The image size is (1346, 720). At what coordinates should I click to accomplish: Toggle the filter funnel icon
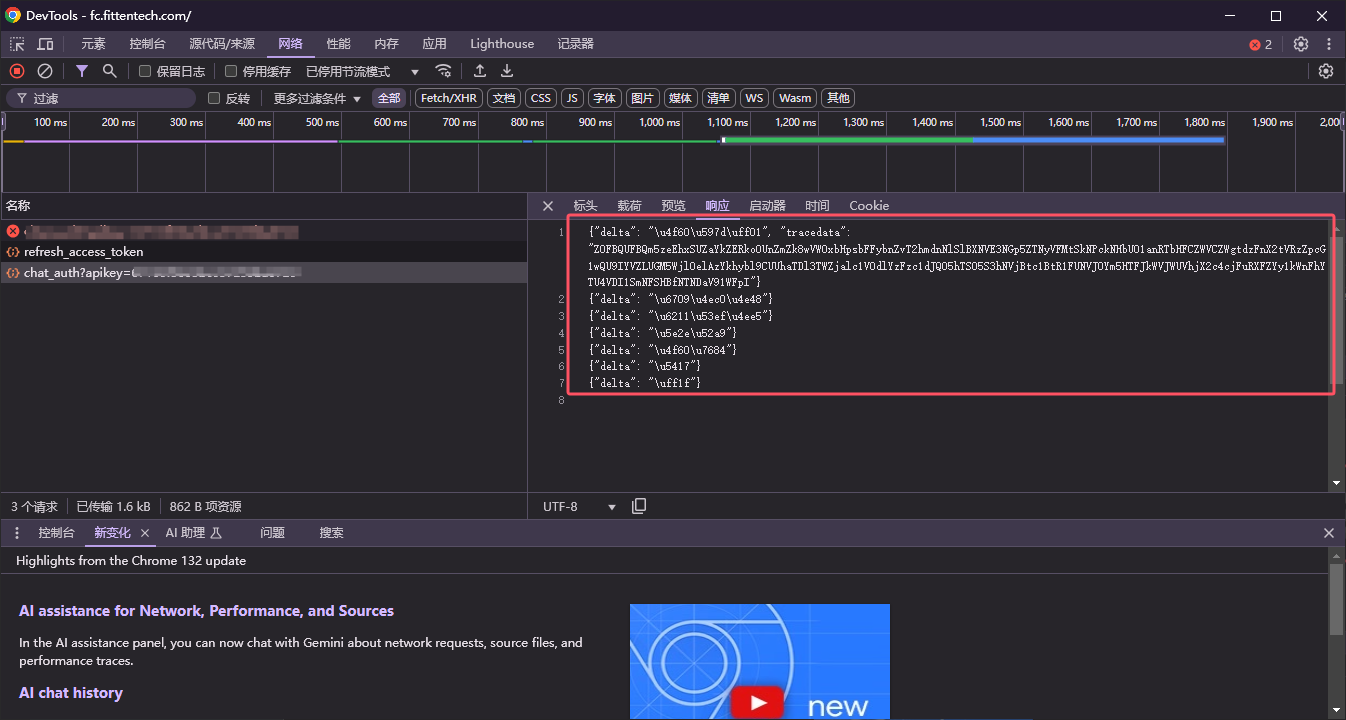click(x=82, y=71)
